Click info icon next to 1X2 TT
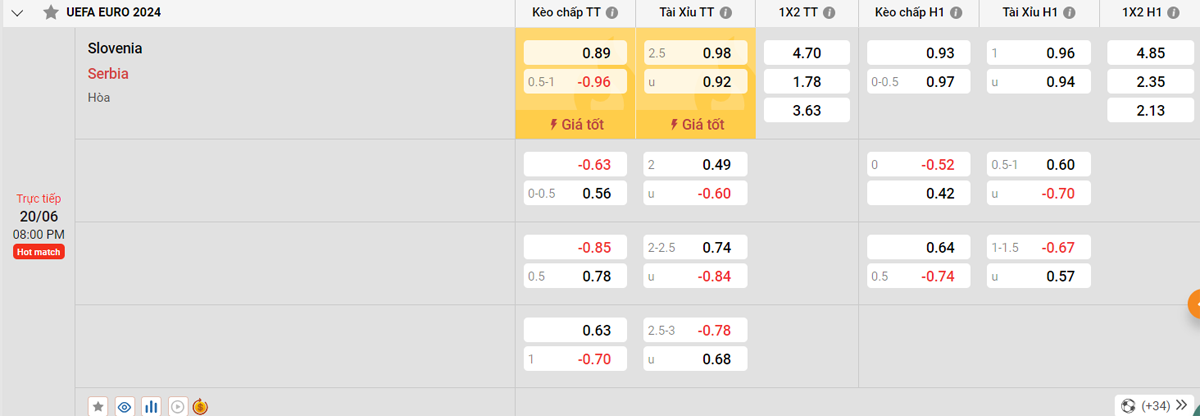 (x=832, y=13)
